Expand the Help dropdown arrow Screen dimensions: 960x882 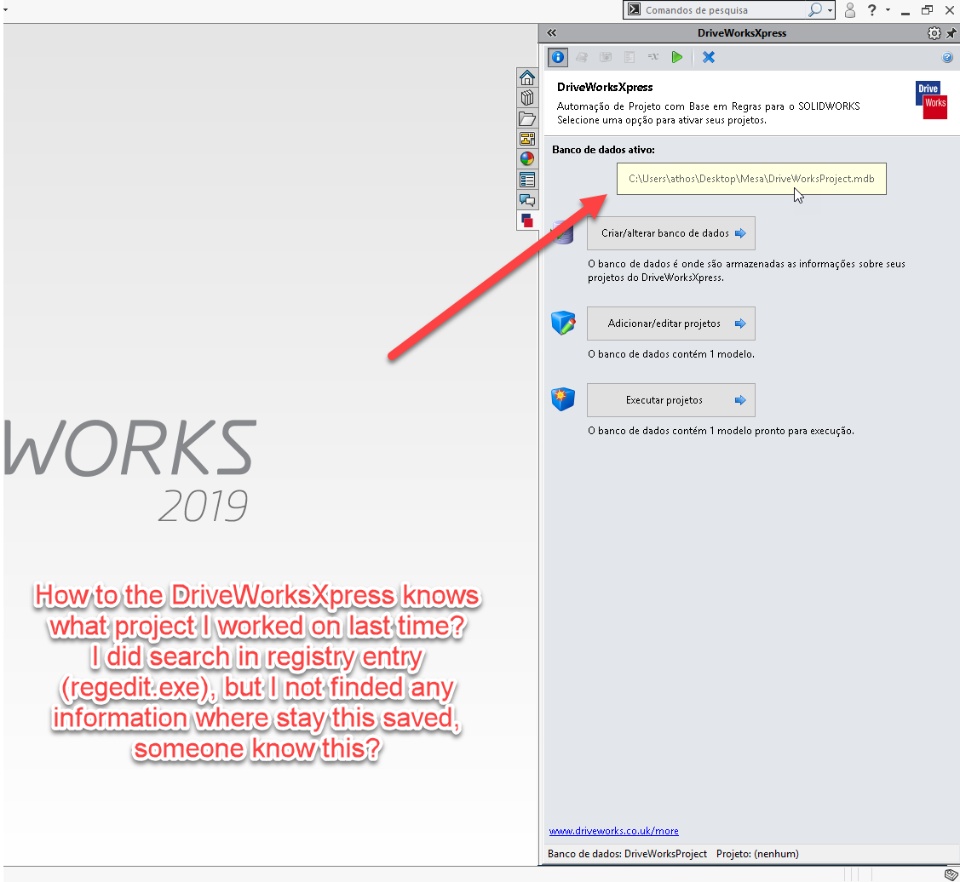(888, 10)
